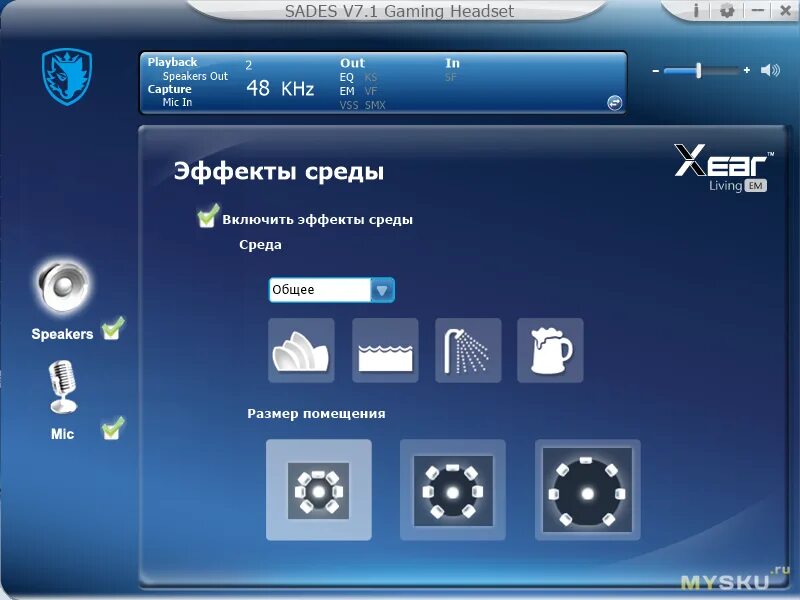The width and height of the screenshot is (800, 600).
Task: Click the SADES wolf shield logo
Action: pyautogui.click(x=67, y=77)
